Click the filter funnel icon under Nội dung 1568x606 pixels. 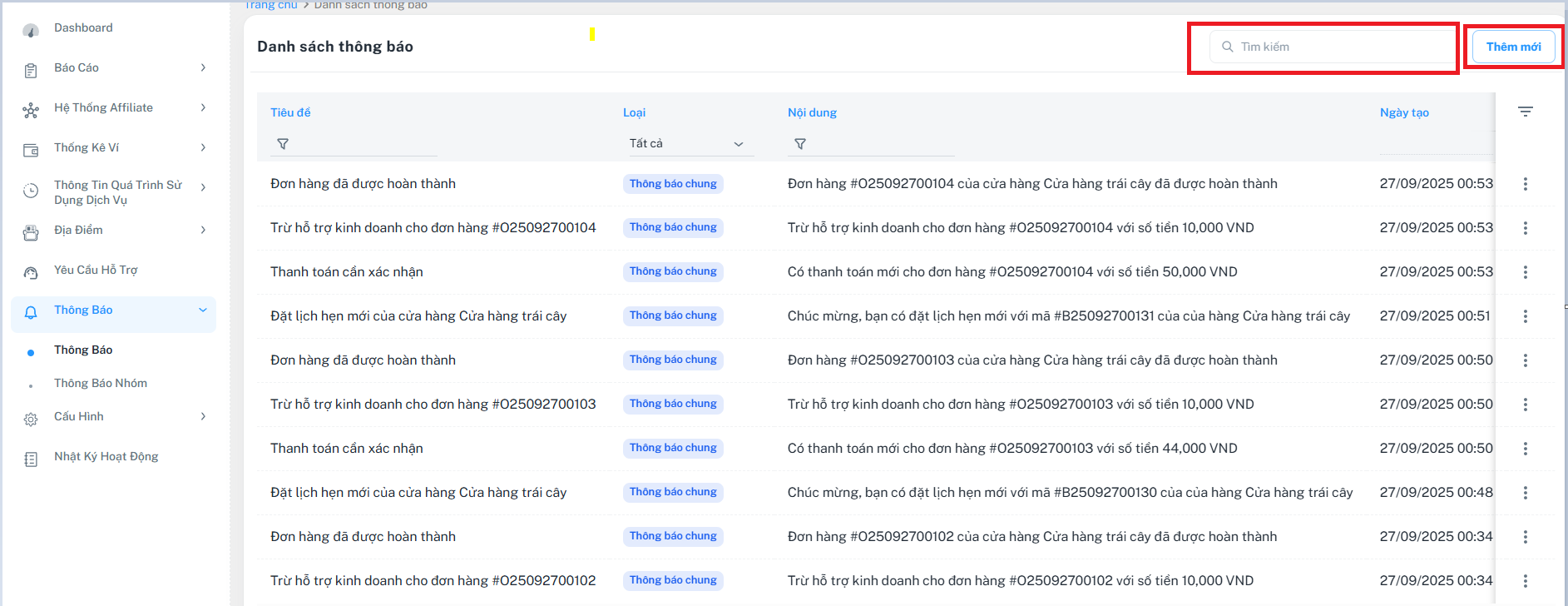[x=799, y=144]
